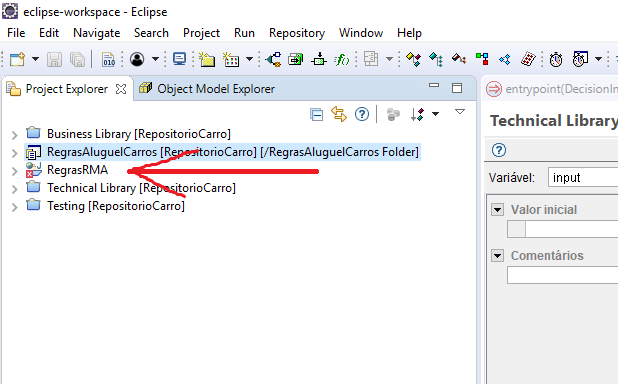Expand RegrasRMA tree node

(15, 171)
